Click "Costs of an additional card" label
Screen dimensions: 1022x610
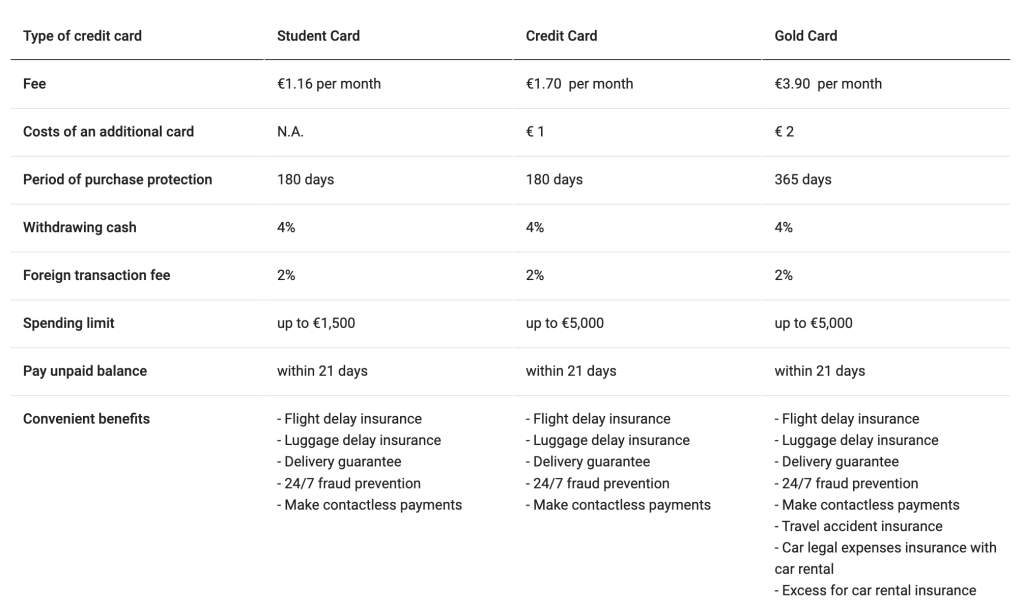click(x=108, y=132)
